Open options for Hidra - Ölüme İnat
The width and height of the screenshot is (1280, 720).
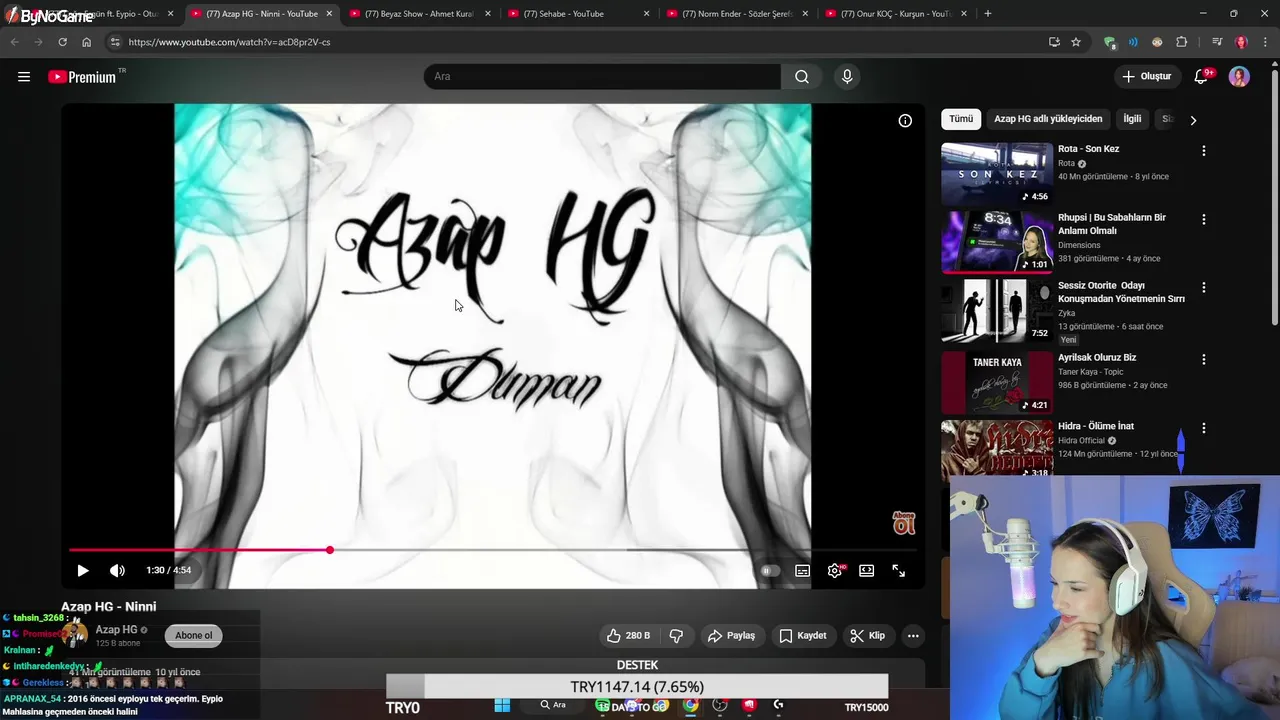pos(1204,428)
